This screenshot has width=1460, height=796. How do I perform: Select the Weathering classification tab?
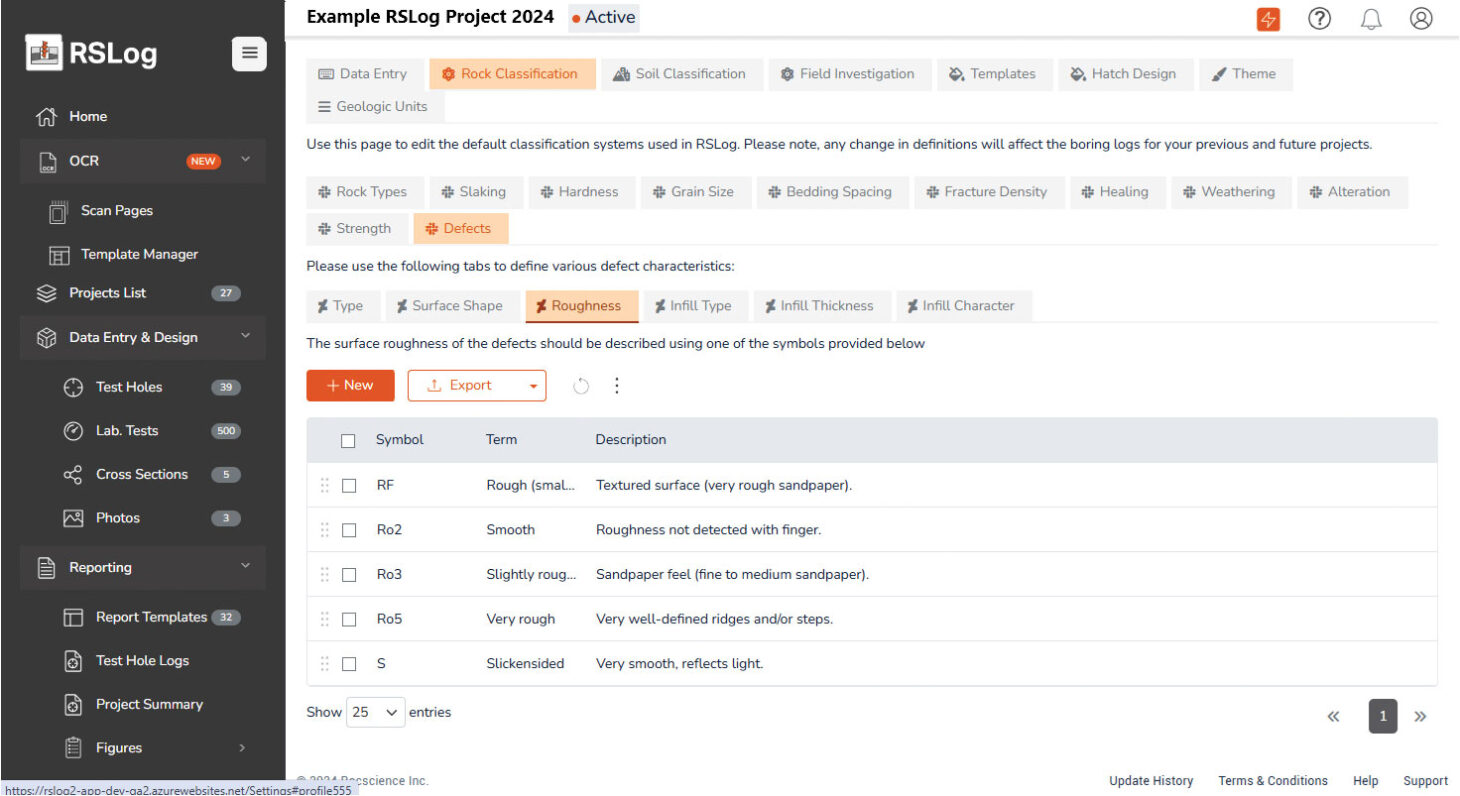tap(1229, 192)
